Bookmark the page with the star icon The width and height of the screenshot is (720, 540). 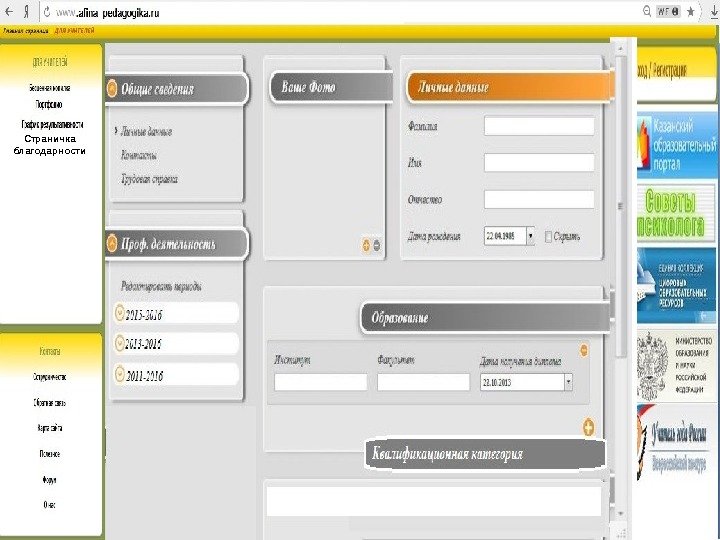(x=691, y=12)
